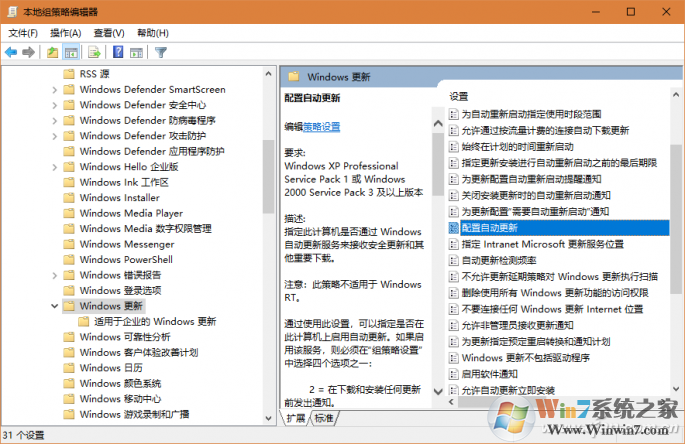Image resolution: width=685 pixels, height=444 pixels.
Task: Click the policy icon of 配置自动更新
Action: click(453, 228)
